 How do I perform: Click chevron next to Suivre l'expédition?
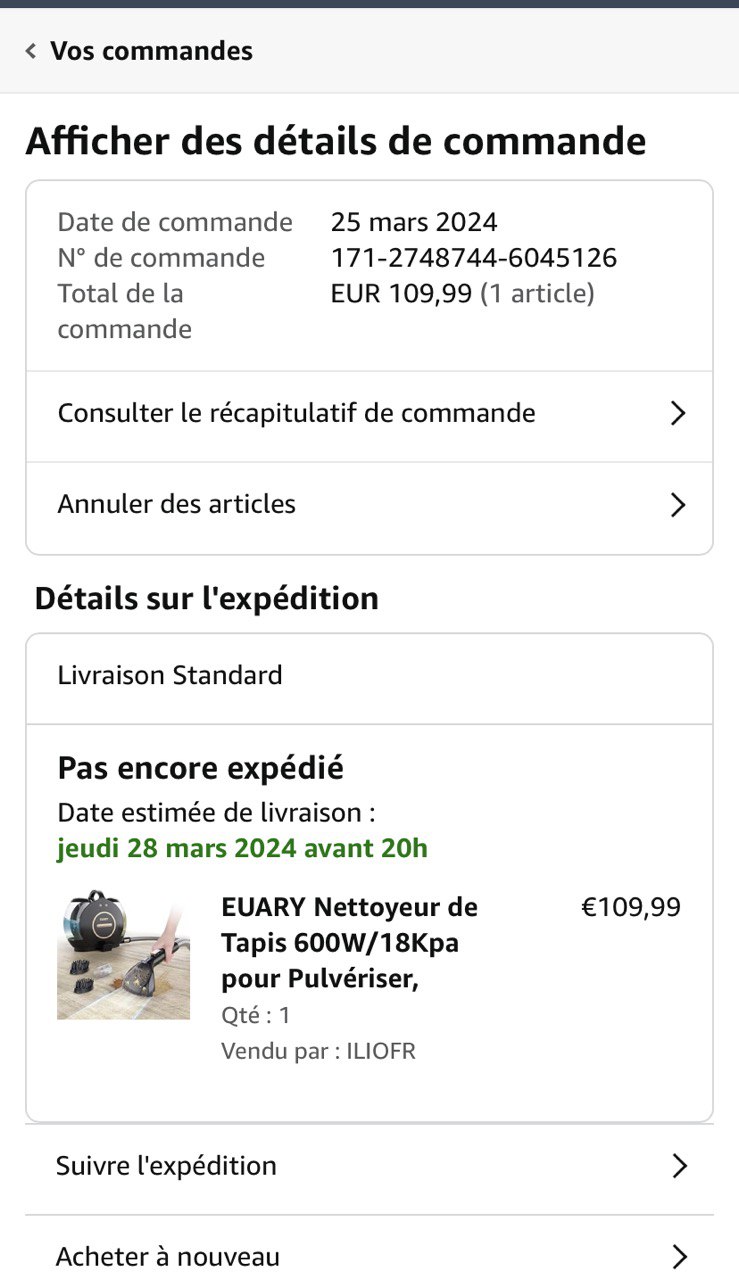click(679, 1166)
